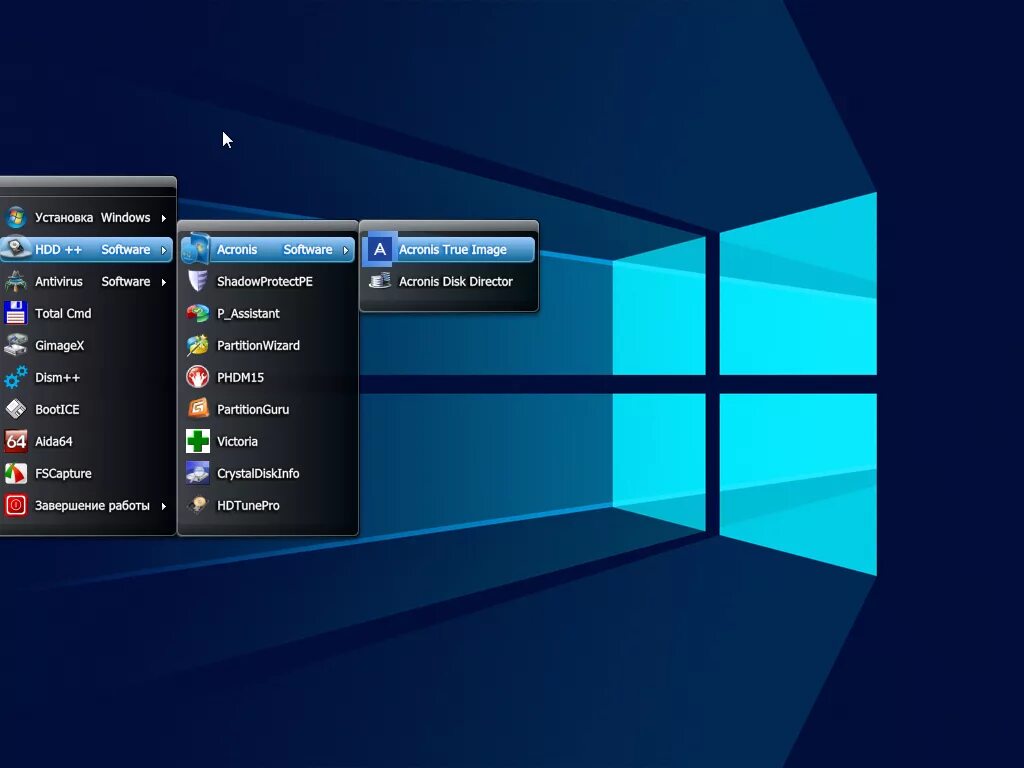
Task: Launch P_Assistant from the submenu
Action: coord(268,313)
